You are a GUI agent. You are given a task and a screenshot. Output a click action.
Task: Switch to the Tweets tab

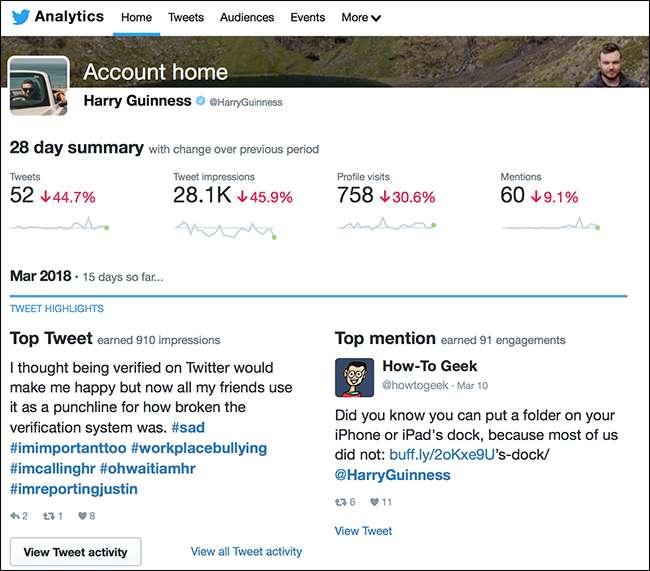click(x=186, y=17)
